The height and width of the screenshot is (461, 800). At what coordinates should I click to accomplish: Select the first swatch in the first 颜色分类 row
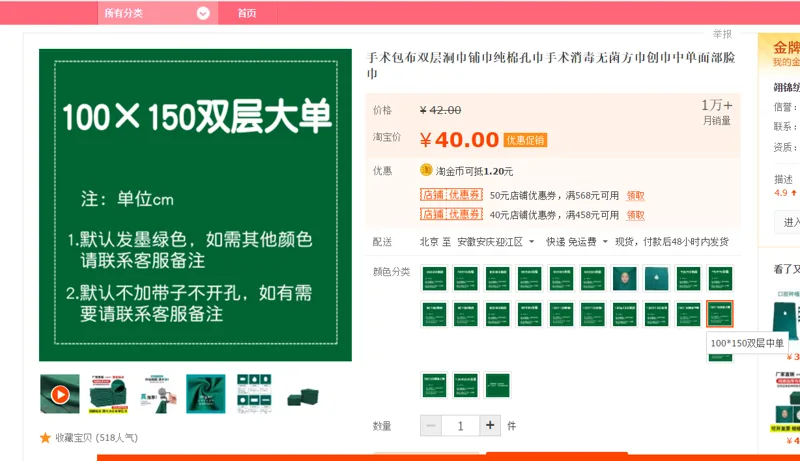click(x=434, y=278)
